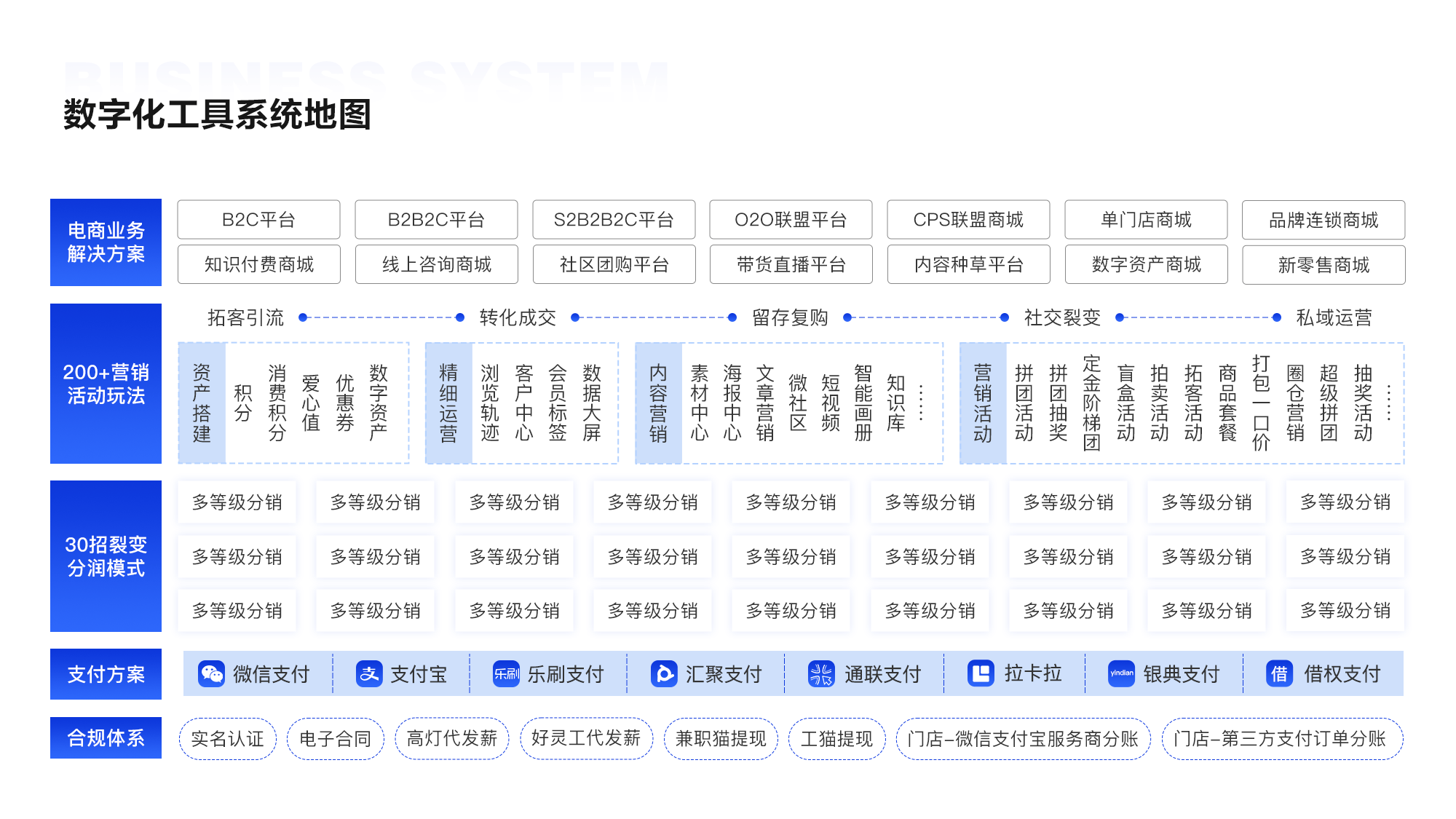Click the 拓客引流 stage label
Image resolution: width=1456 pixels, height=819 pixels.
pyautogui.click(x=245, y=317)
